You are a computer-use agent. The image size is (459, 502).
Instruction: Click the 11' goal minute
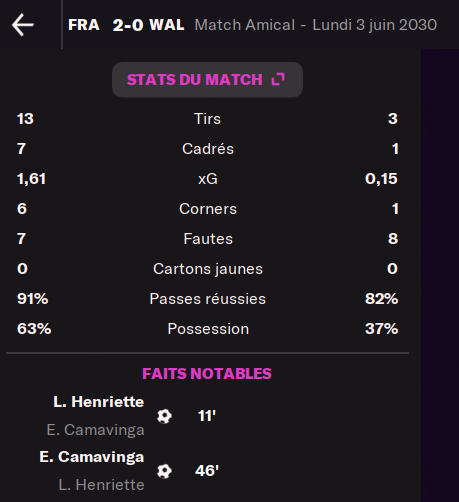207,416
